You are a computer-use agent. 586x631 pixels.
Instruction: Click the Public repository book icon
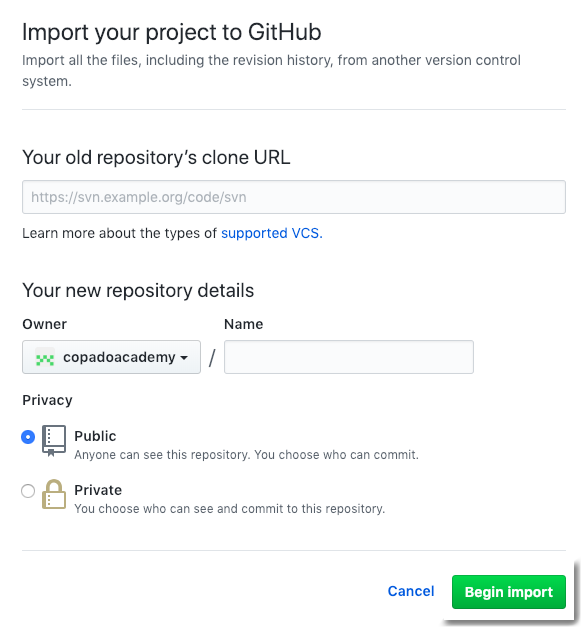pyautogui.click(x=54, y=441)
